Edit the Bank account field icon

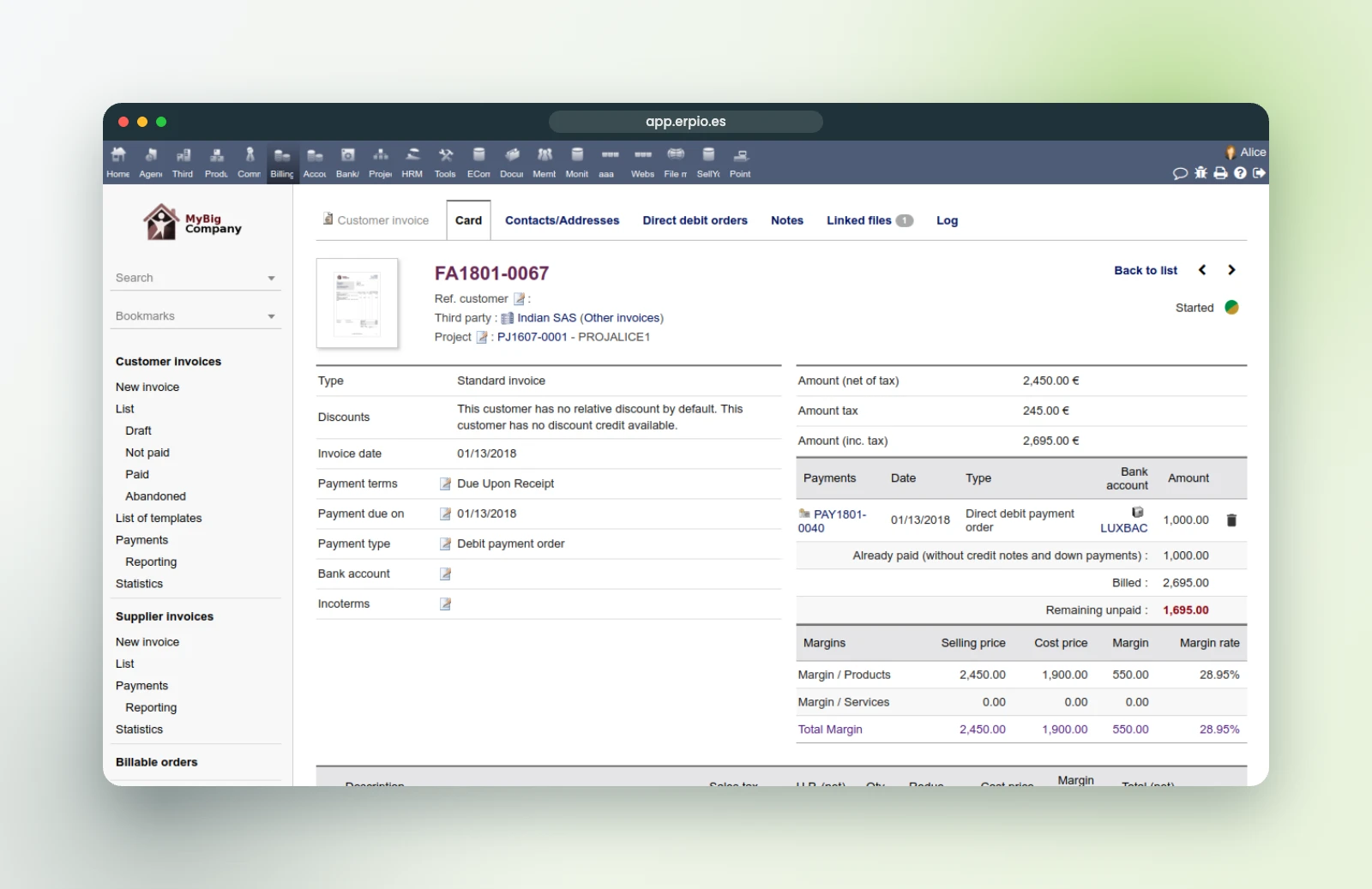(445, 574)
